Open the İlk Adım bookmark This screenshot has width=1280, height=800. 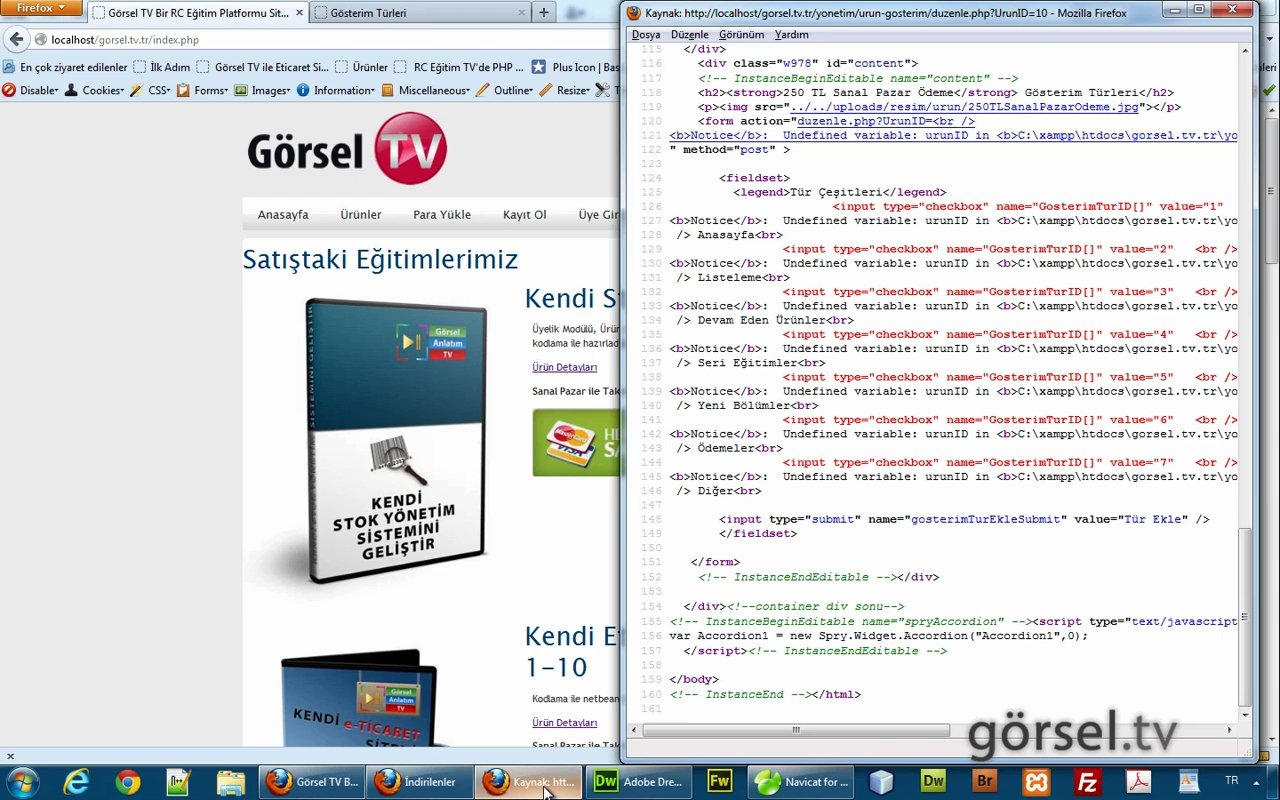tap(161, 67)
